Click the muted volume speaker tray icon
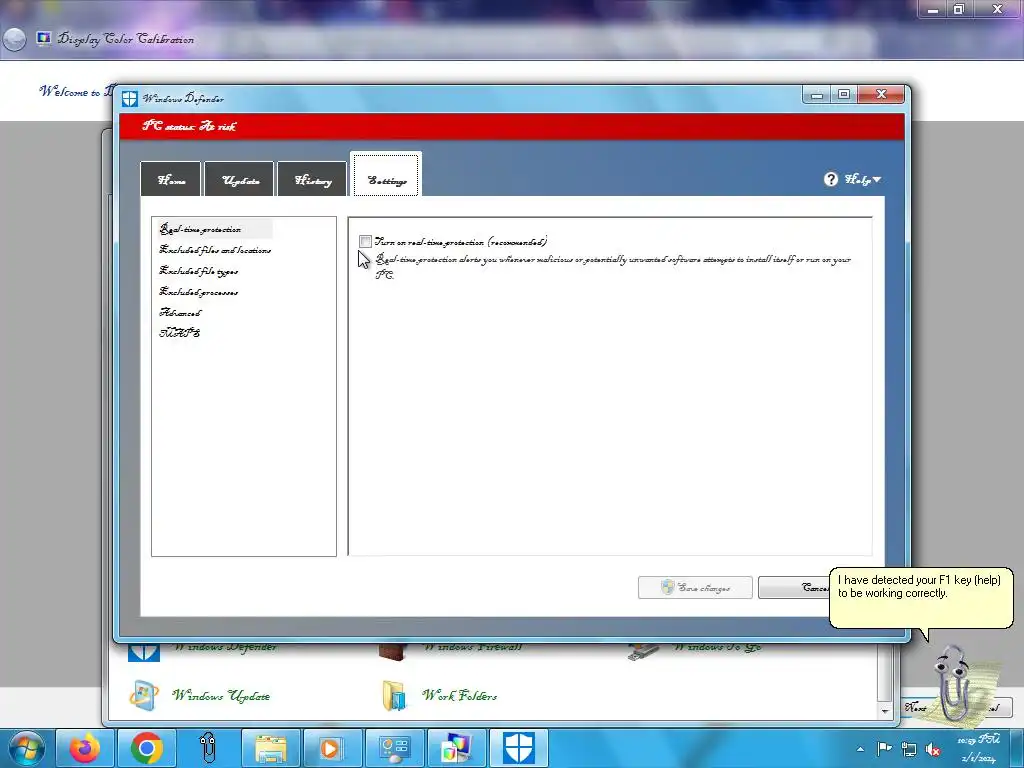 933,749
